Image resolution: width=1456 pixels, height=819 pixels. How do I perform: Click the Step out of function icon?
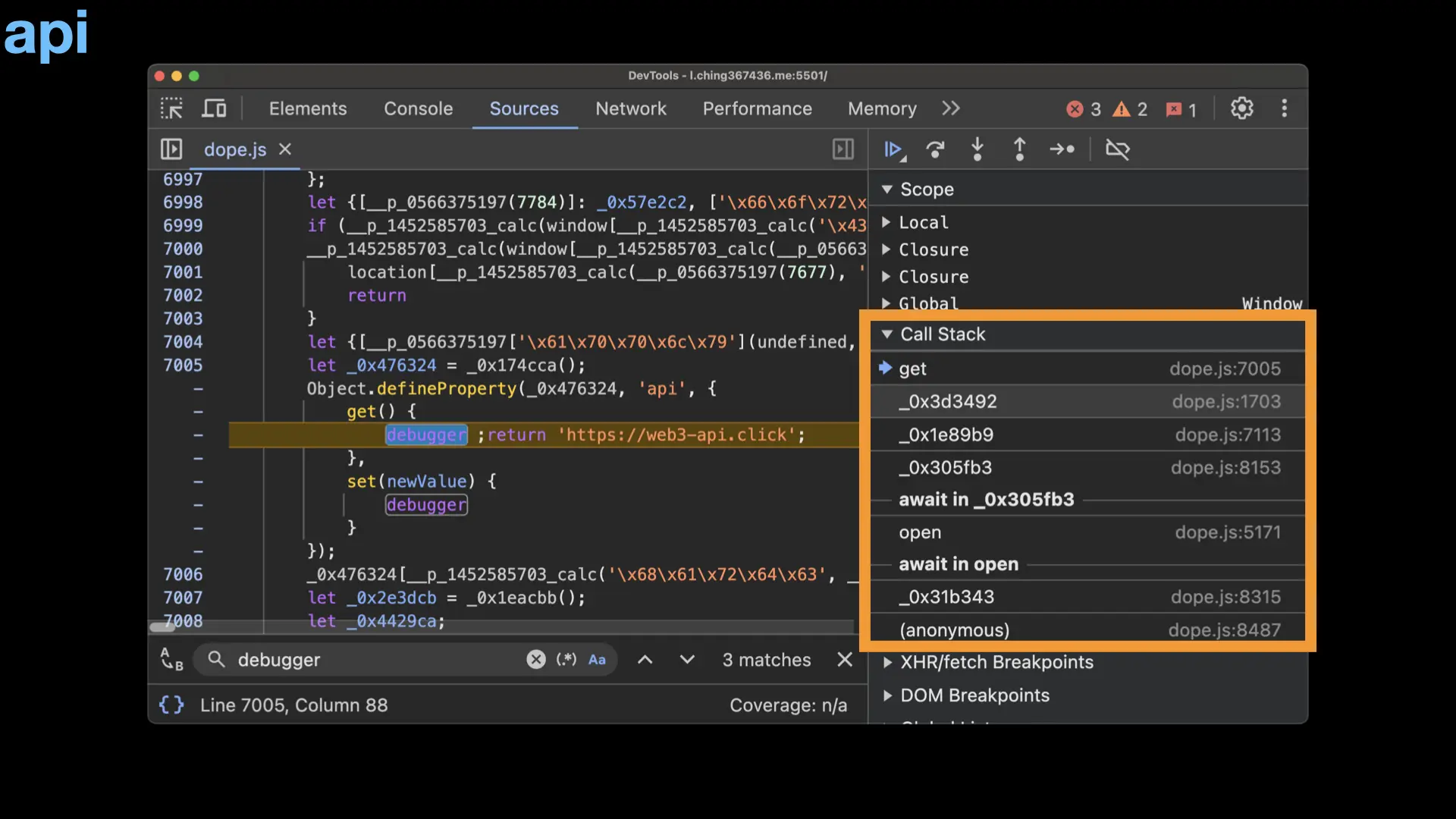(x=1019, y=149)
